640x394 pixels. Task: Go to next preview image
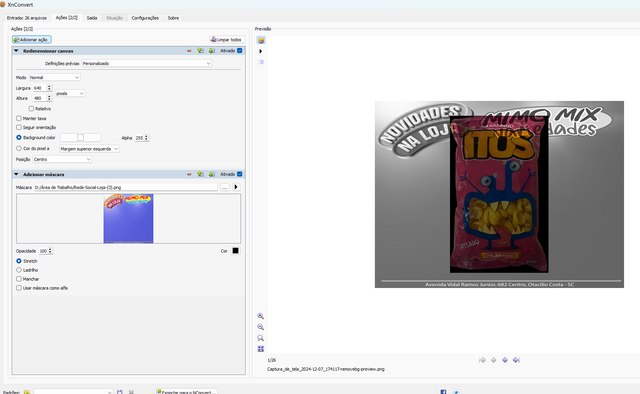(x=505, y=360)
